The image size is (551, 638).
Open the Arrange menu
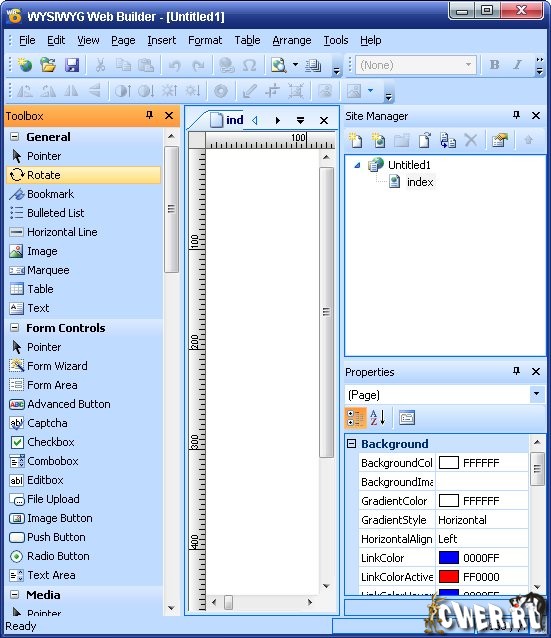[x=291, y=40]
